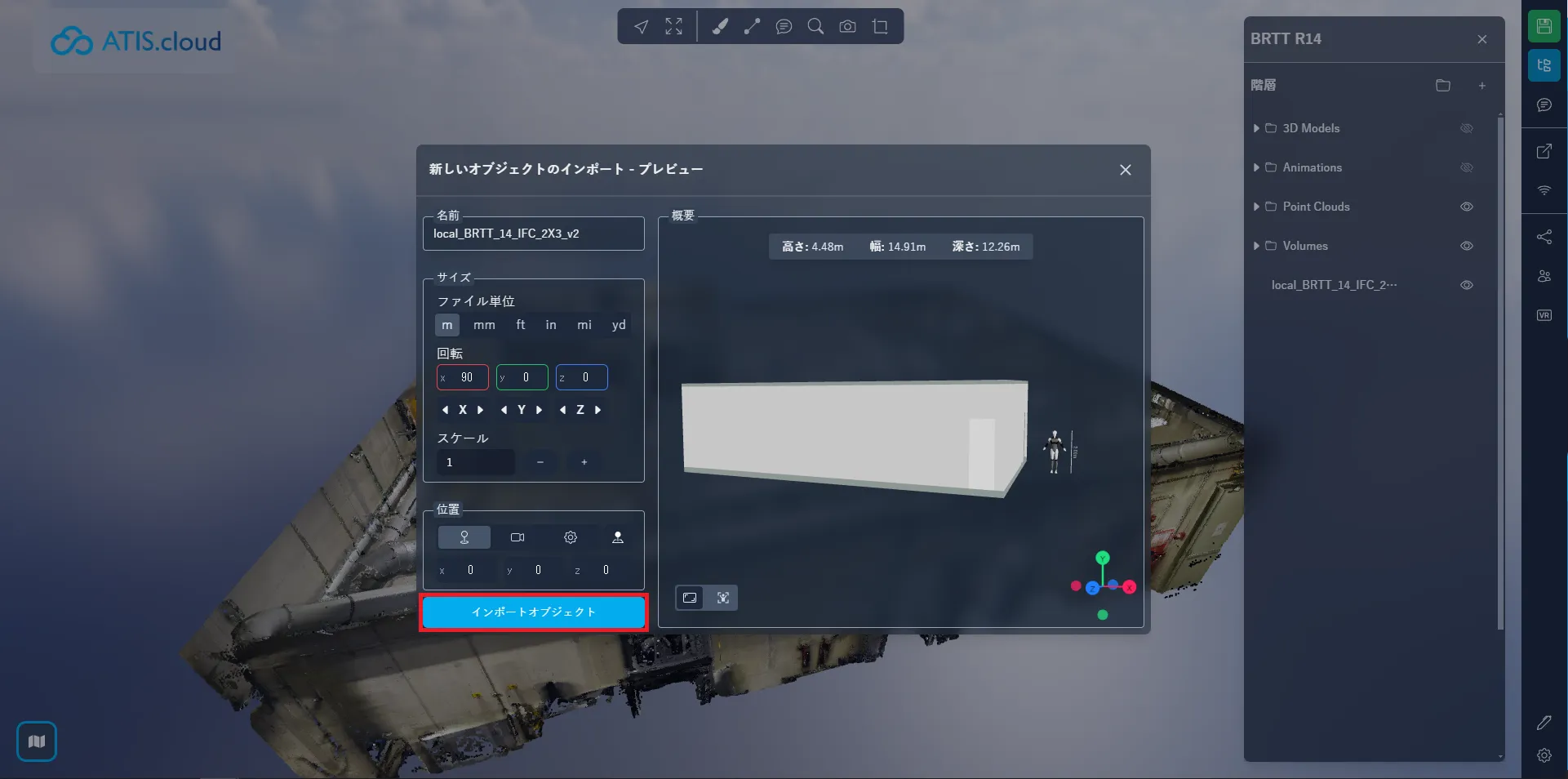Click the camera screenshot icon
1568x779 pixels.
[x=847, y=27]
